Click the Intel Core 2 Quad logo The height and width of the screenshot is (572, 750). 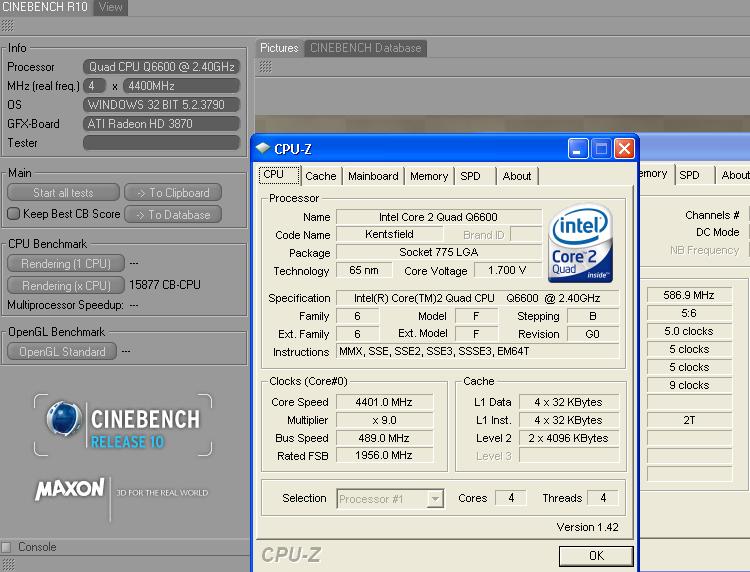(x=581, y=243)
